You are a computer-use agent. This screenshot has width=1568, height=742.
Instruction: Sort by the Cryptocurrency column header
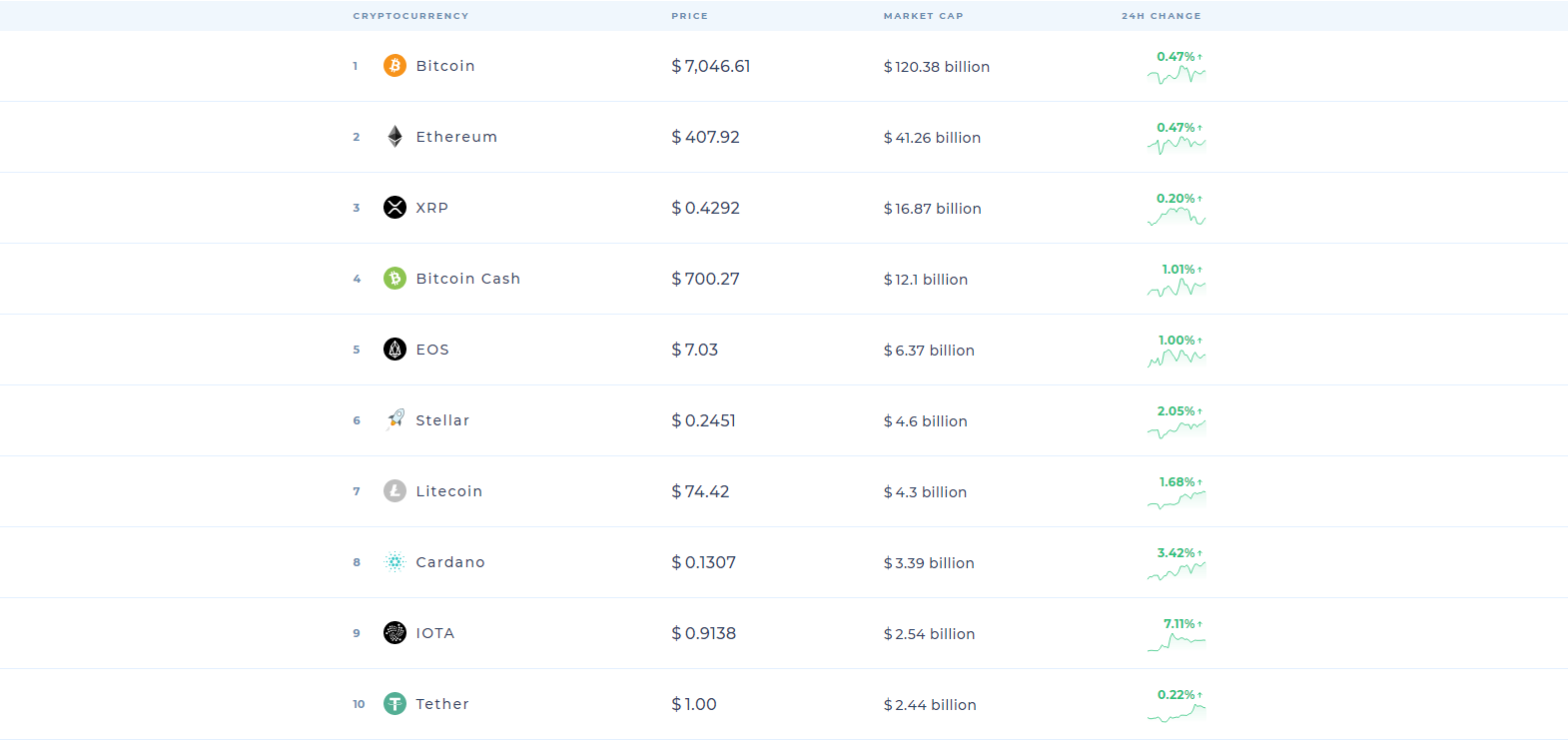(x=410, y=16)
